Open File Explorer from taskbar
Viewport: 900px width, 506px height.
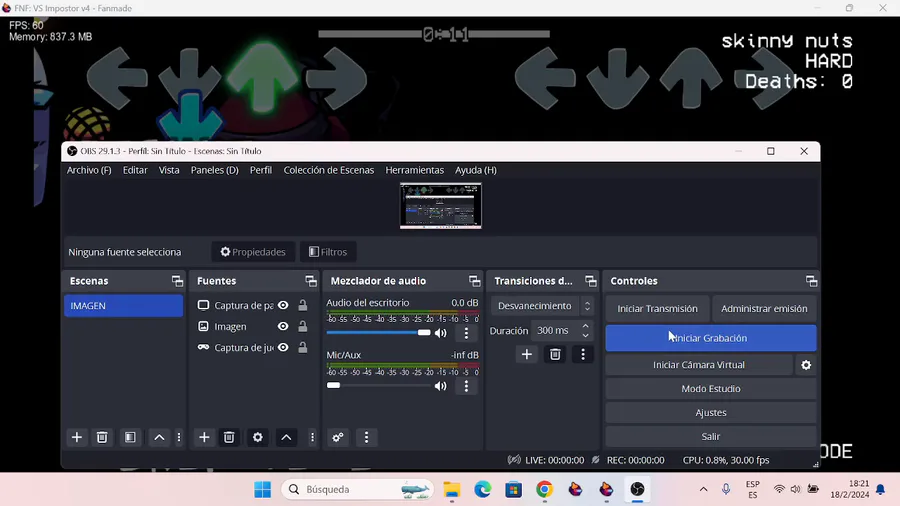(x=452, y=489)
